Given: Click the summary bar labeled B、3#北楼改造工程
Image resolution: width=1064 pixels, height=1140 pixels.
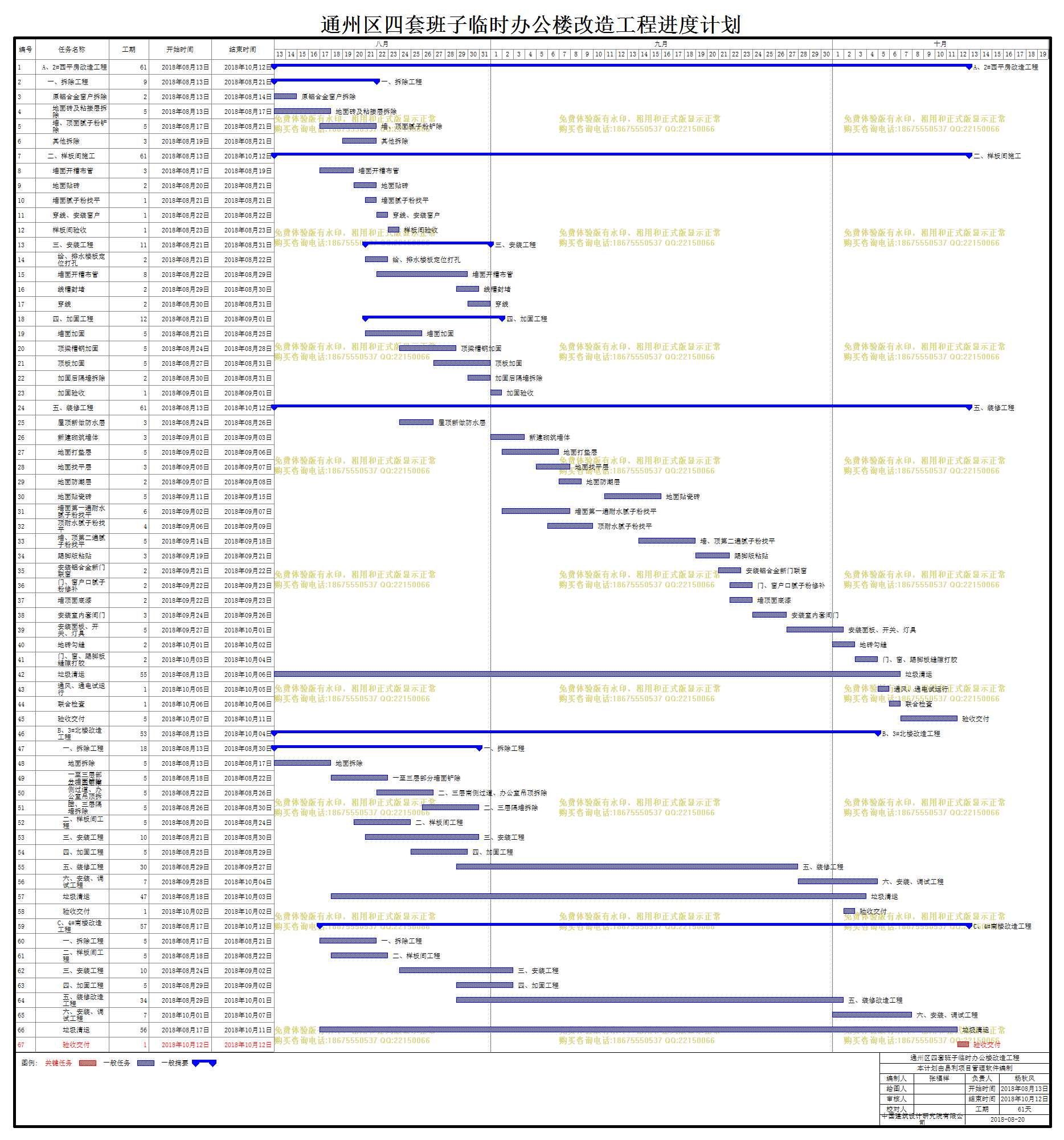Looking at the screenshot, I should (576, 732).
